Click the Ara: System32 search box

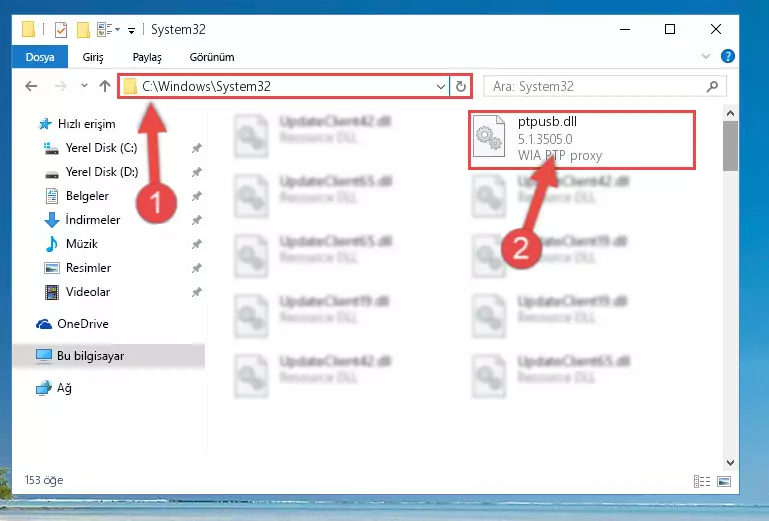[x=605, y=86]
